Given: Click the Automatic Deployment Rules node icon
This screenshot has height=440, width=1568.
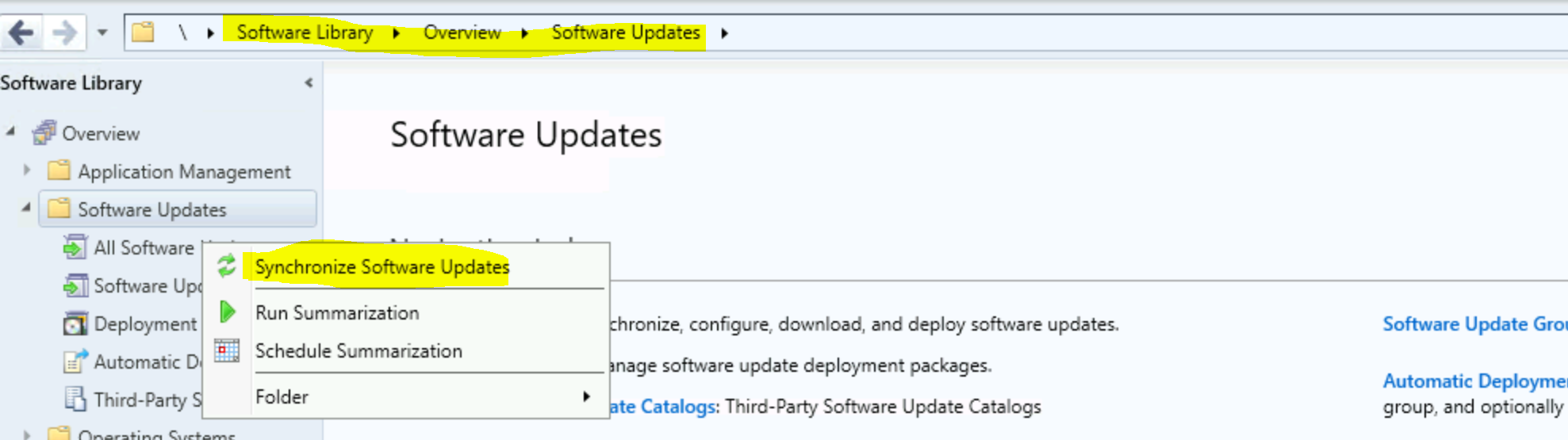Looking at the screenshot, I should coord(75,362).
